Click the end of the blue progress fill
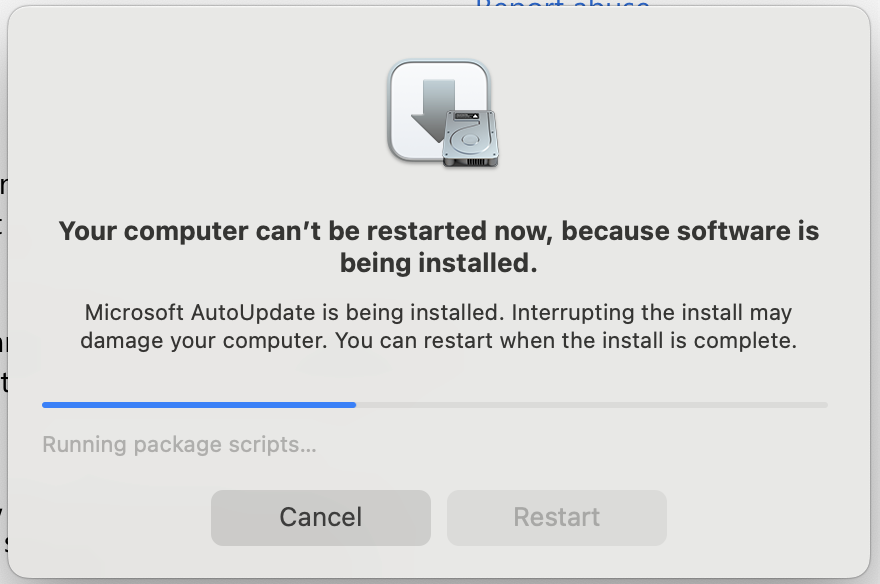 354,404
